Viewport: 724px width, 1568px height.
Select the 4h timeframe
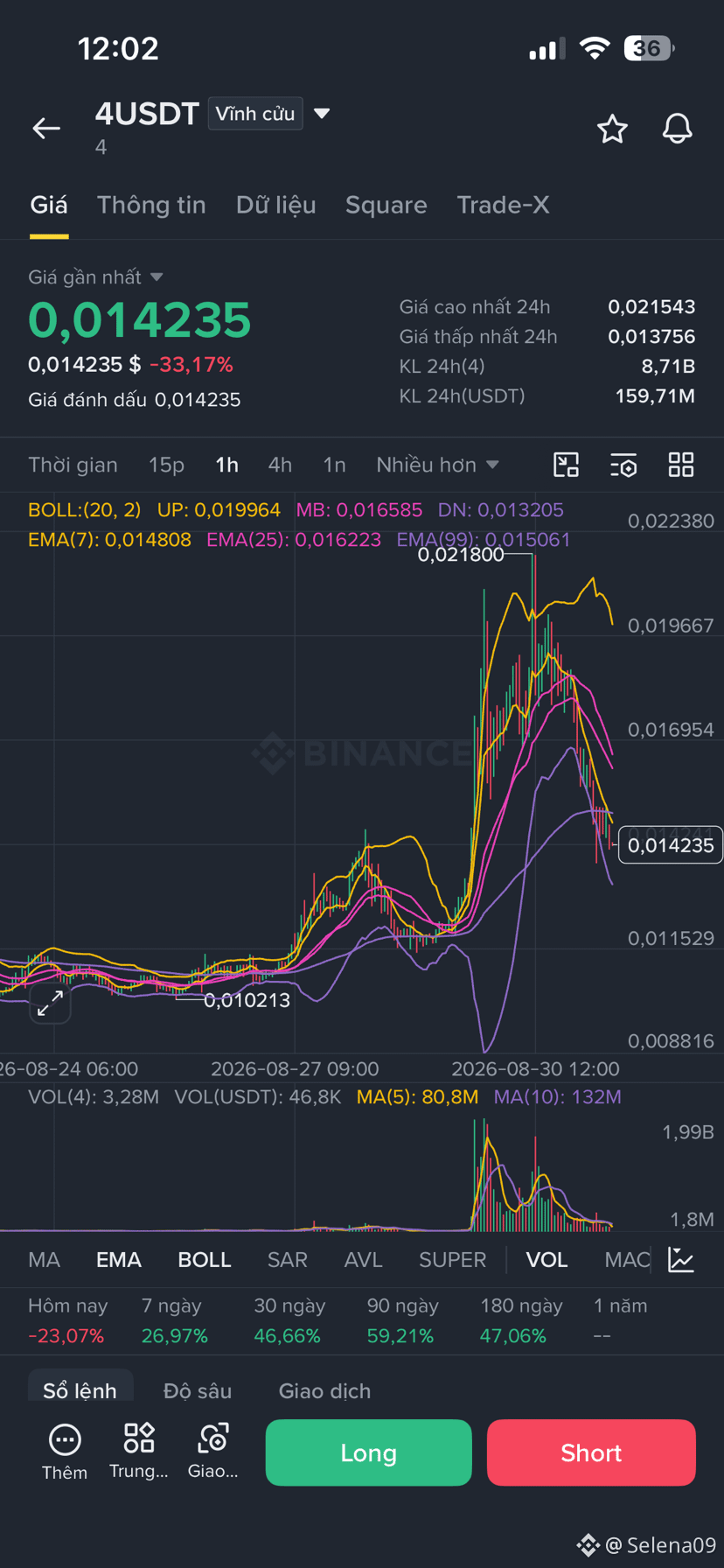tap(280, 465)
